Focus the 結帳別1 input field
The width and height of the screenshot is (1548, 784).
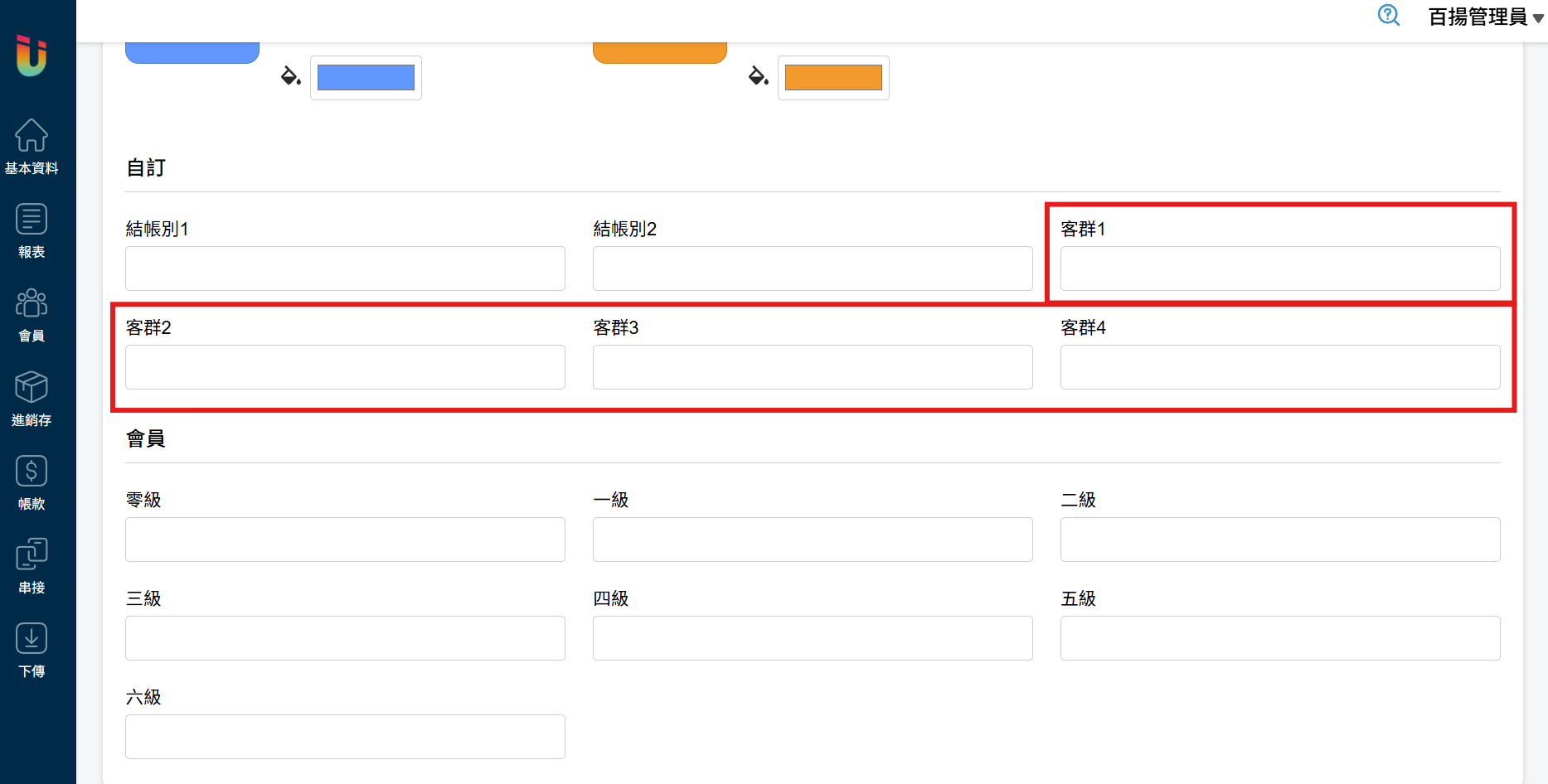click(x=345, y=269)
